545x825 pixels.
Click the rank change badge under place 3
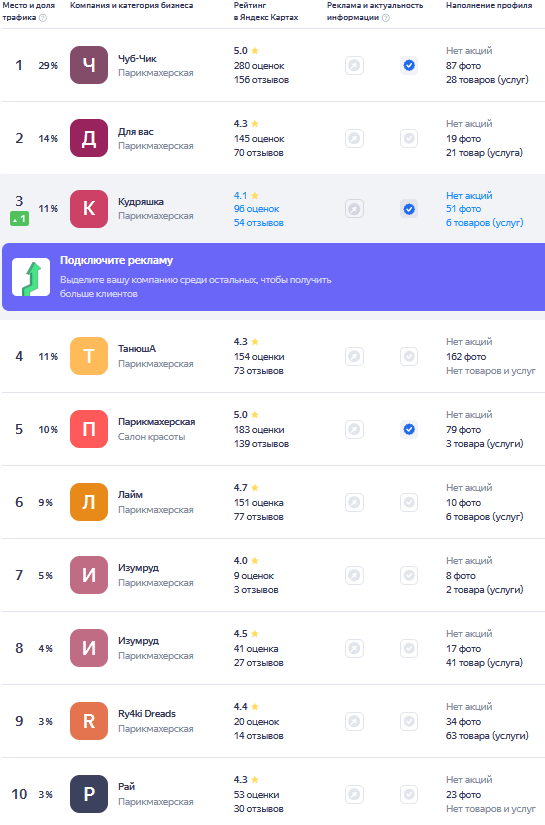19,218
